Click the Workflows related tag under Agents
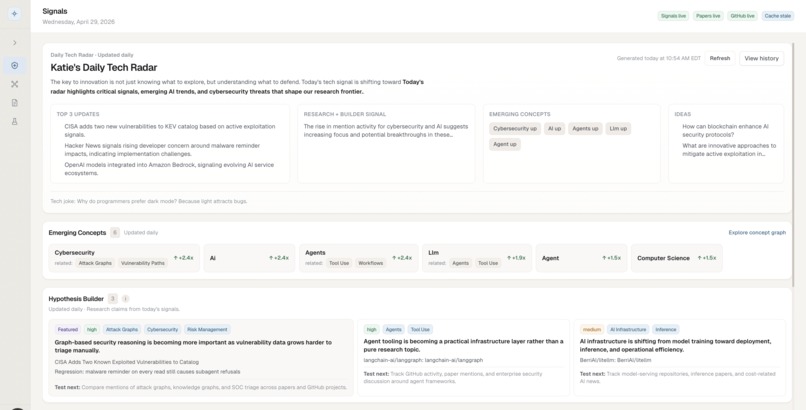 371,263
